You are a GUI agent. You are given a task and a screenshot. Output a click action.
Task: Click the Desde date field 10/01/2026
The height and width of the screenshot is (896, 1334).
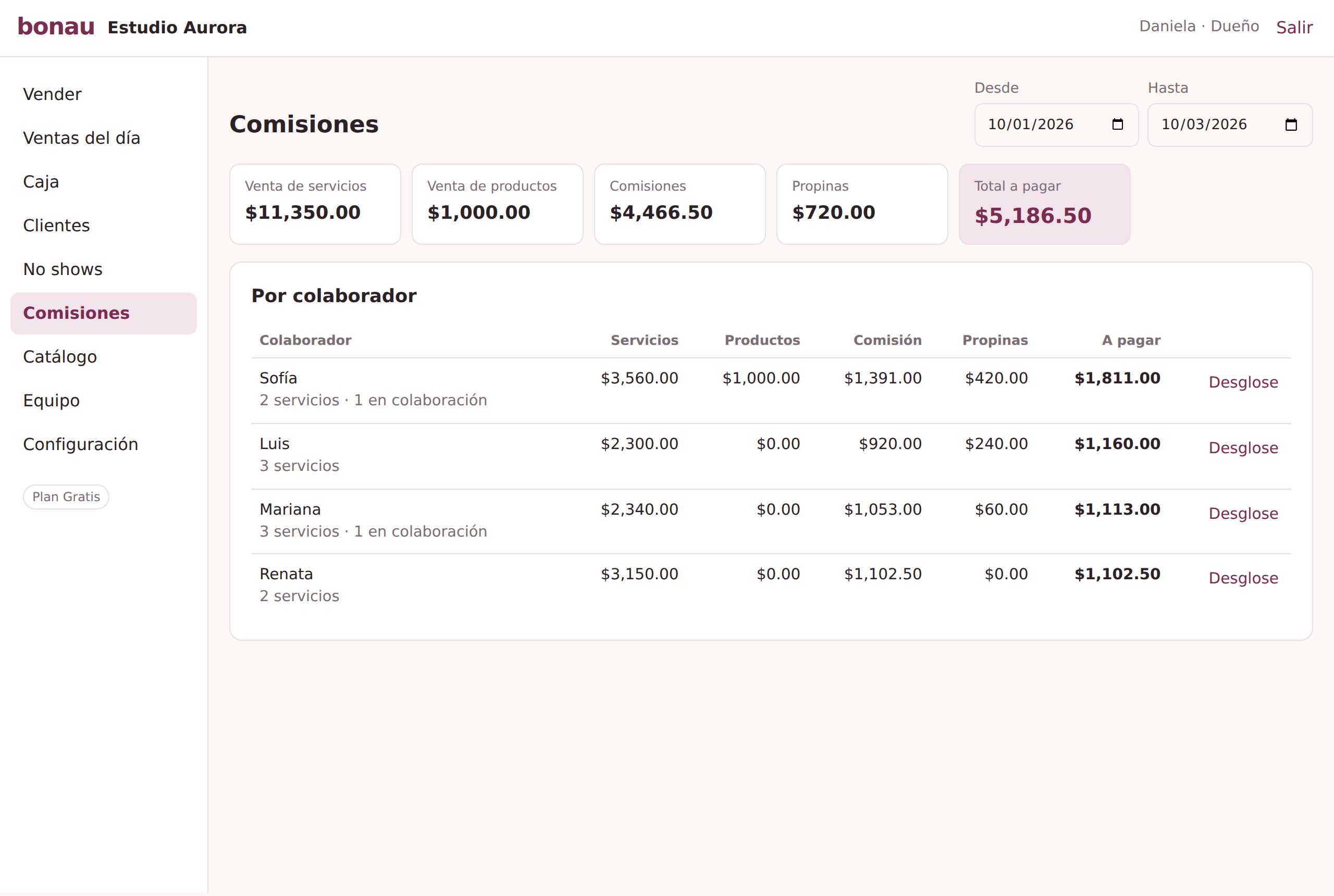[1056, 125]
